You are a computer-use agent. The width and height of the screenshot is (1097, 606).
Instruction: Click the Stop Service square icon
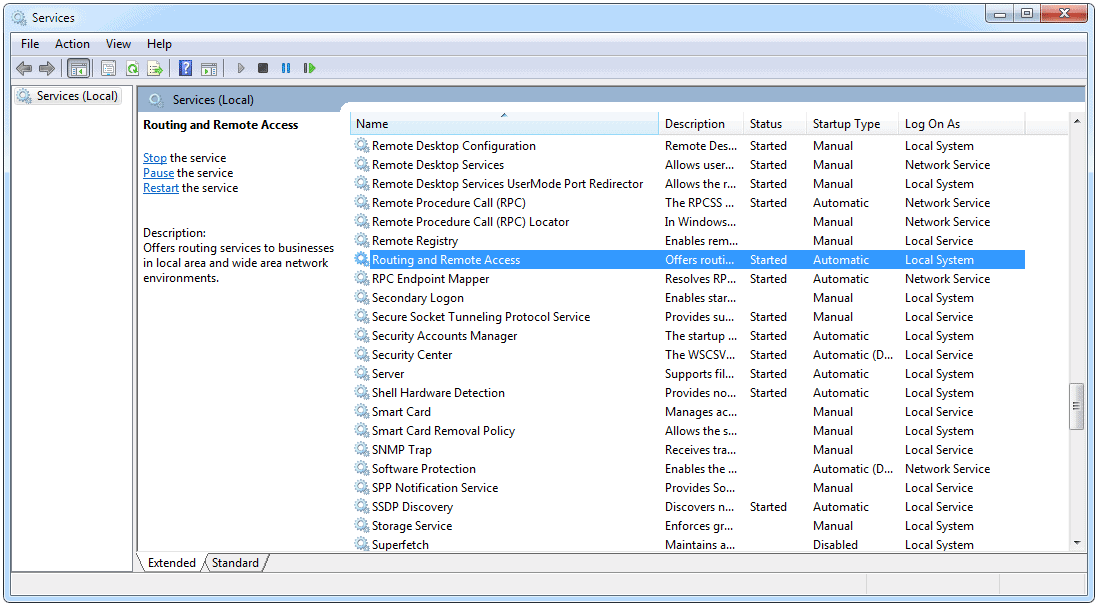pos(263,68)
